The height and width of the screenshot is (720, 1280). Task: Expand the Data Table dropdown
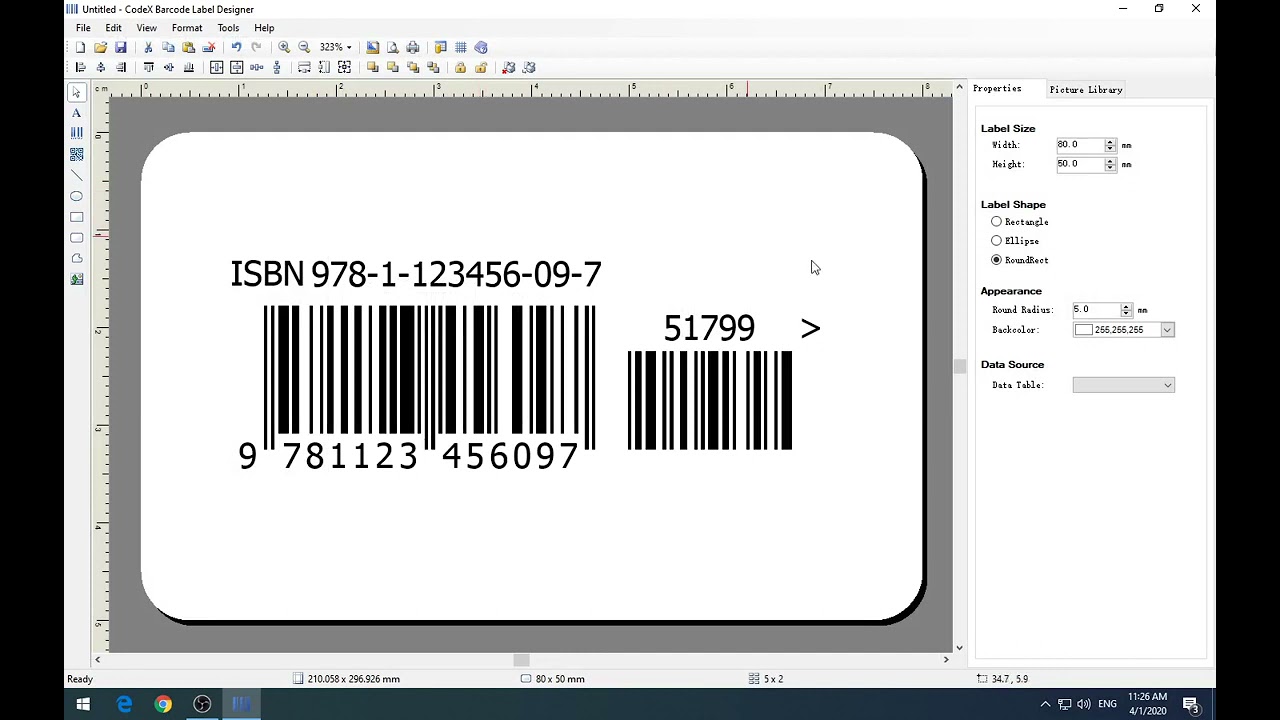click(x=1167, y=385)
